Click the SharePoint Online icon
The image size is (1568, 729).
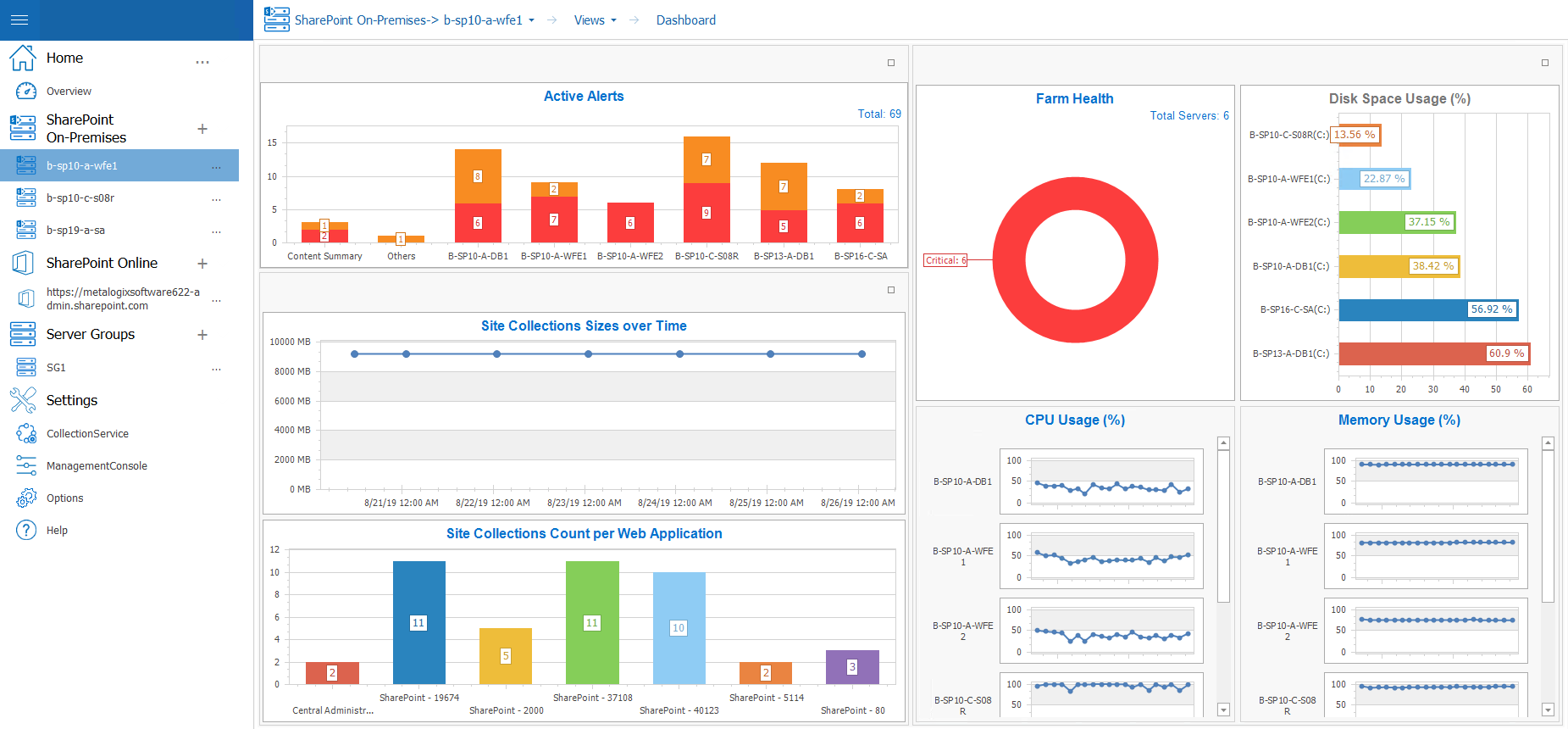(23, 263)
